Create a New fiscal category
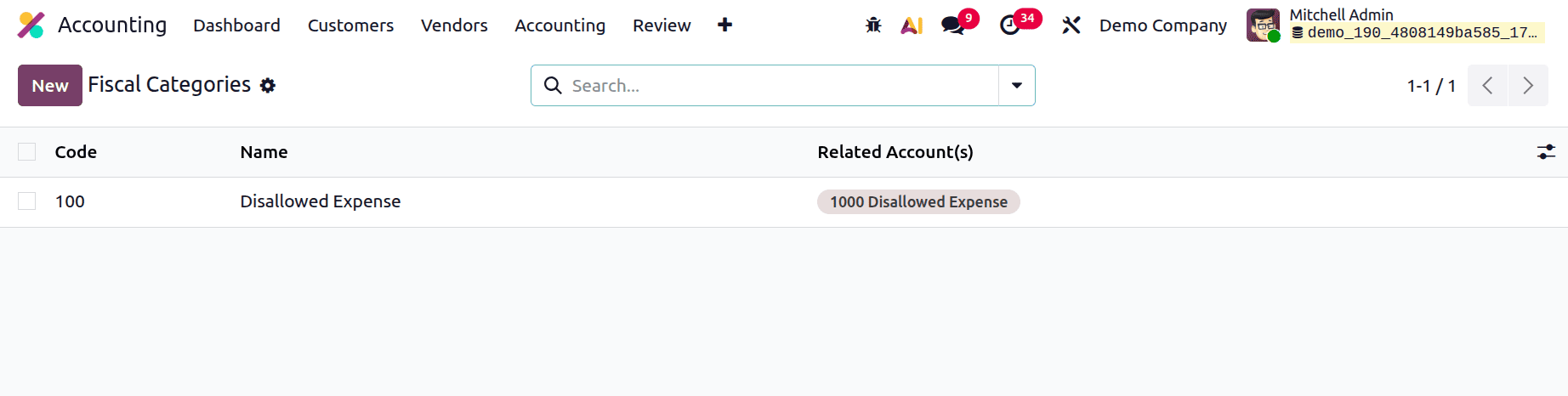Screen dimensions: 1568x396 point(50,86)
